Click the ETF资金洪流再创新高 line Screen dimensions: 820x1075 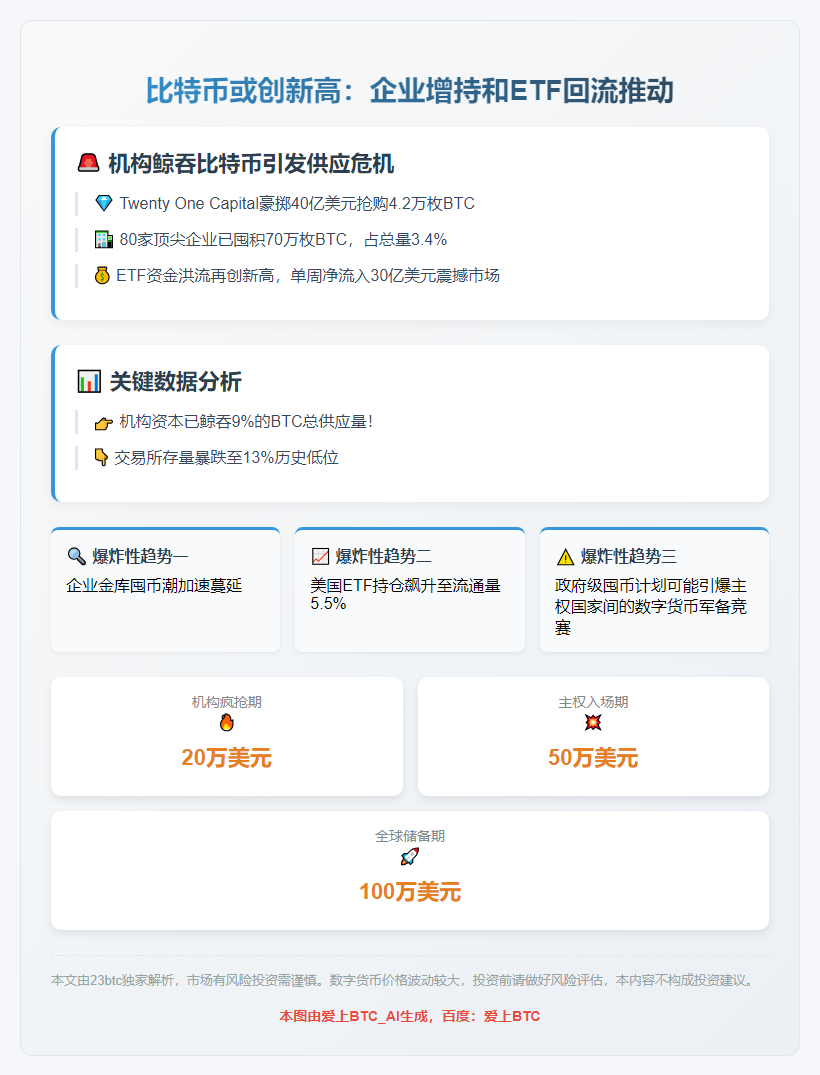tap(308, 276)
